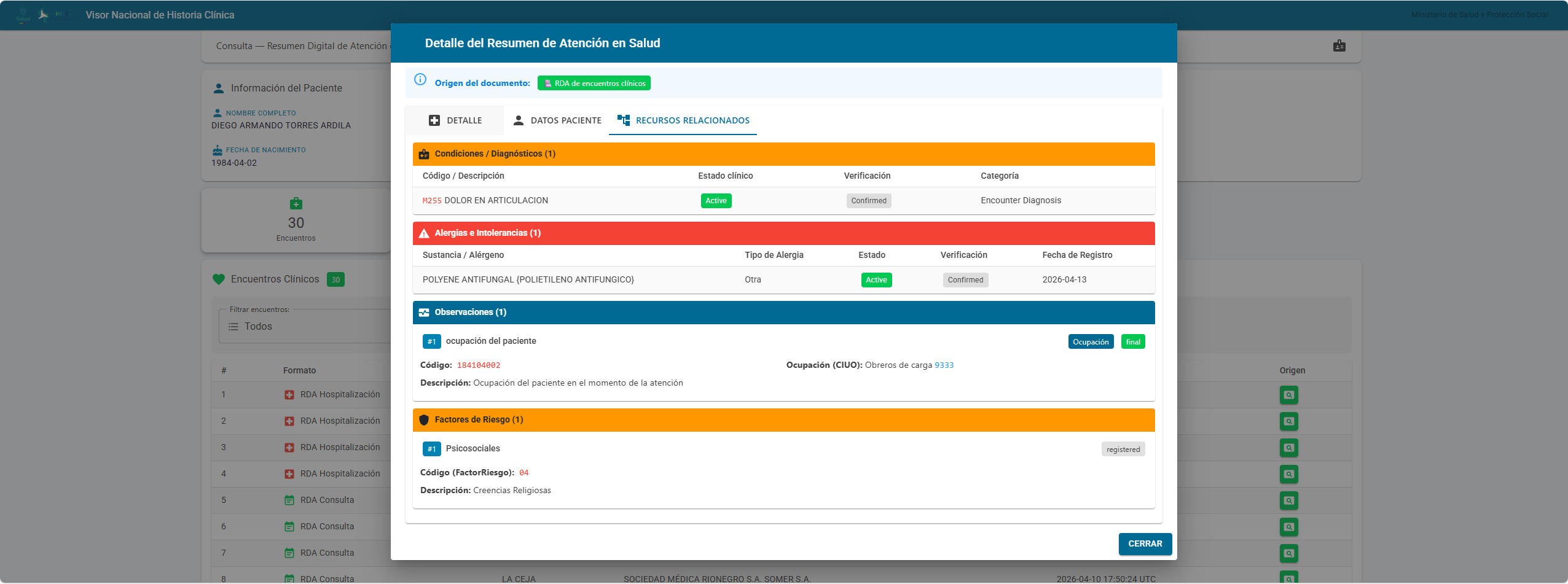Click the RDA de encuentros clínicos badge
1568x584 pixels.
click(594, 84)
